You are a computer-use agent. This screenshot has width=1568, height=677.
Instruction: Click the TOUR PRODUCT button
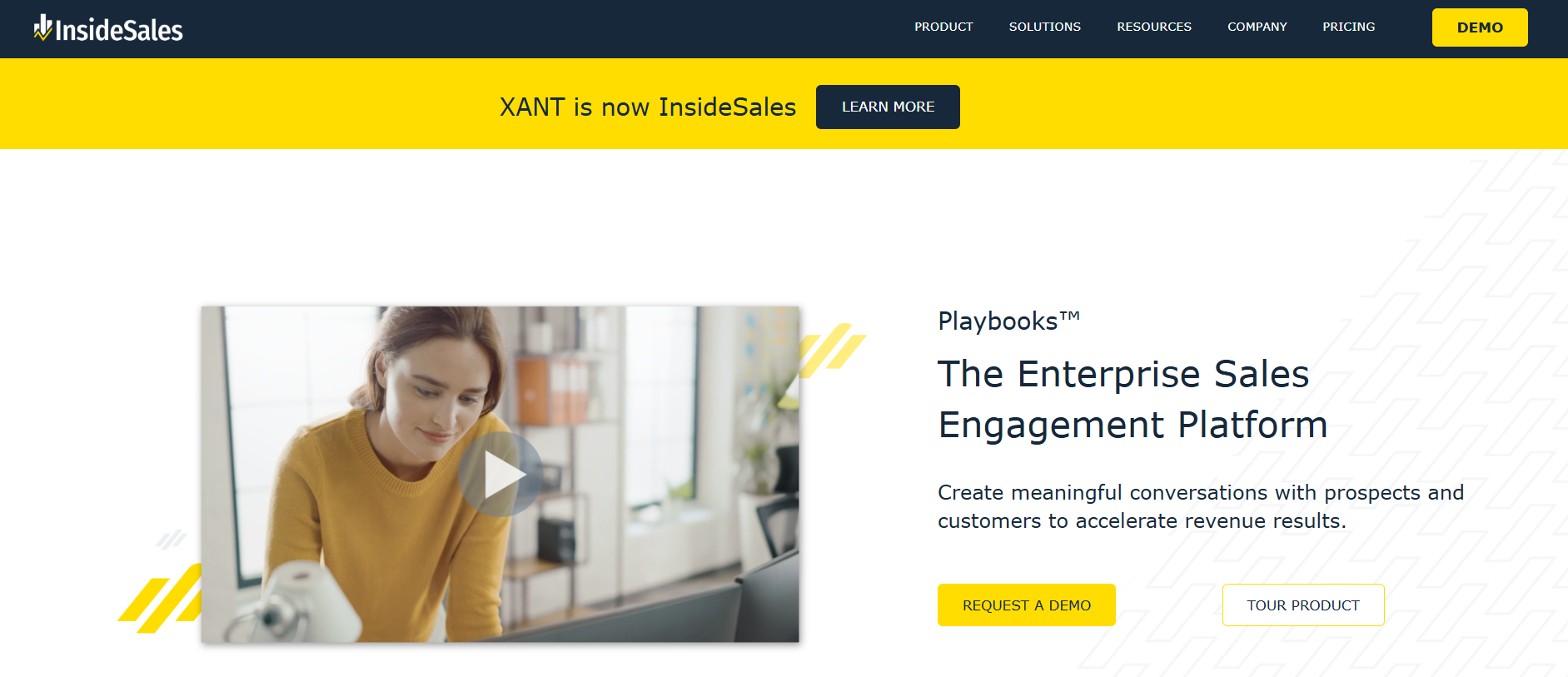click(1303, 605)
